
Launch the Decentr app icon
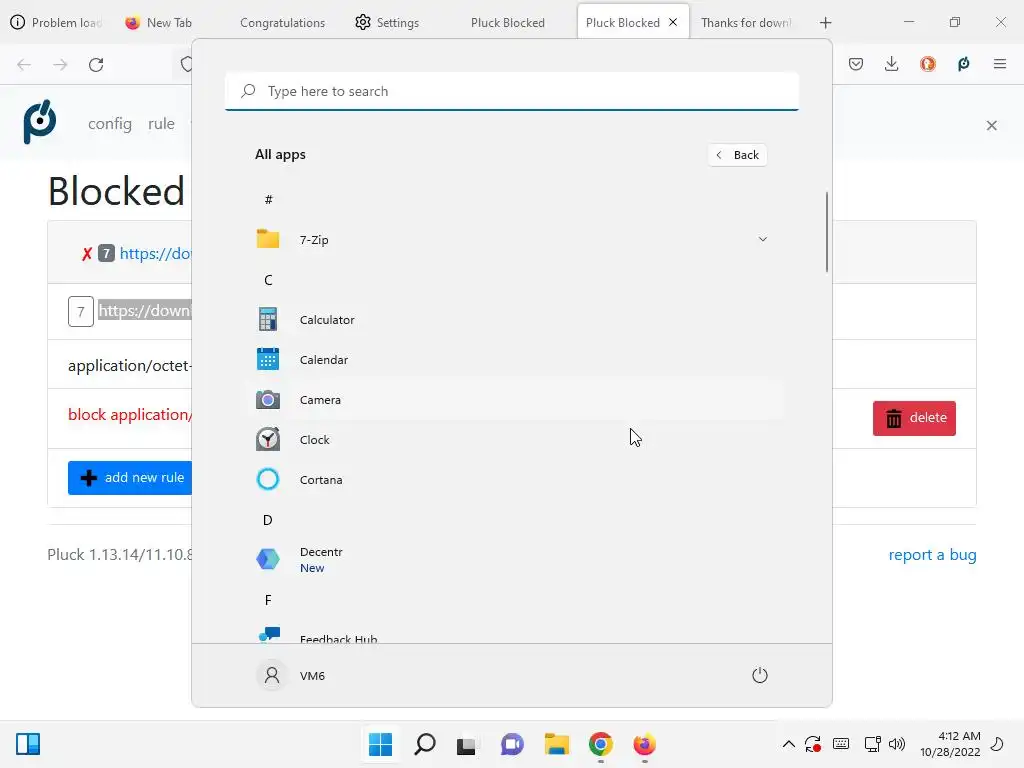coord(268,559)
